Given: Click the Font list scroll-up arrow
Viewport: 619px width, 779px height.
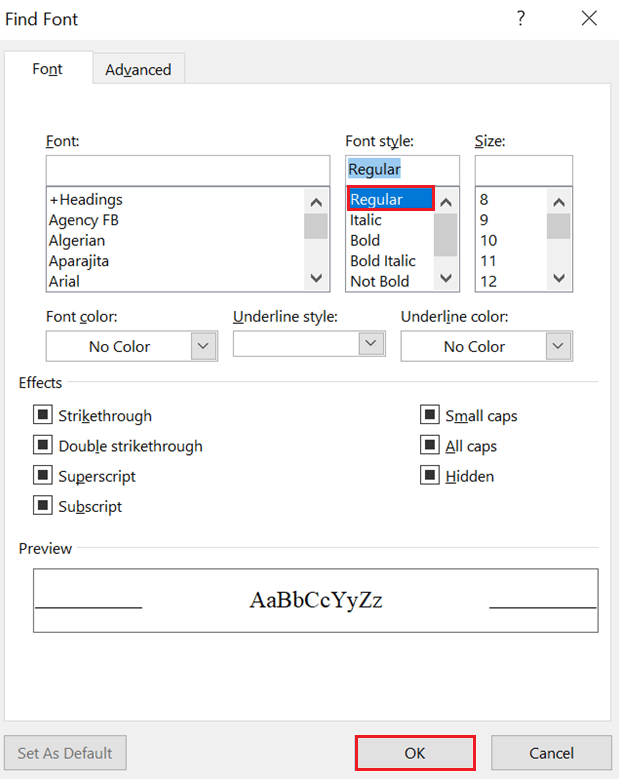Looking at the screenshot, I should pyautogui.click(x=316, y=202).
